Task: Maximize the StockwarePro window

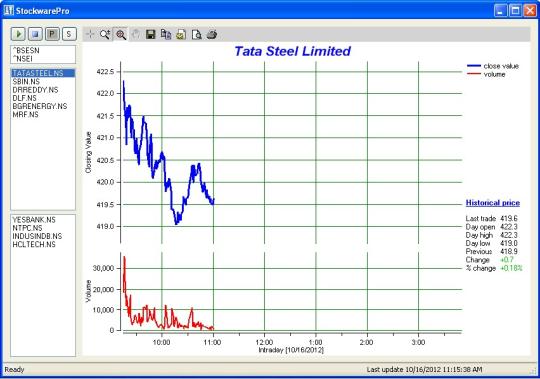Action: 515,11
